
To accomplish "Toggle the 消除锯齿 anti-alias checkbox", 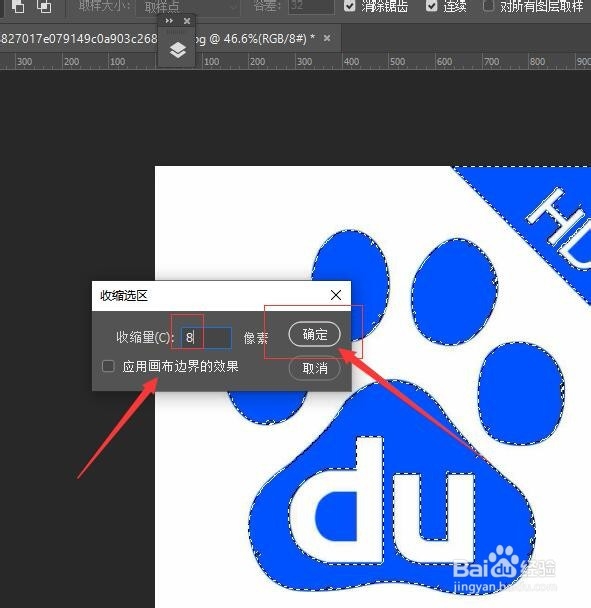I will point(349,5).
